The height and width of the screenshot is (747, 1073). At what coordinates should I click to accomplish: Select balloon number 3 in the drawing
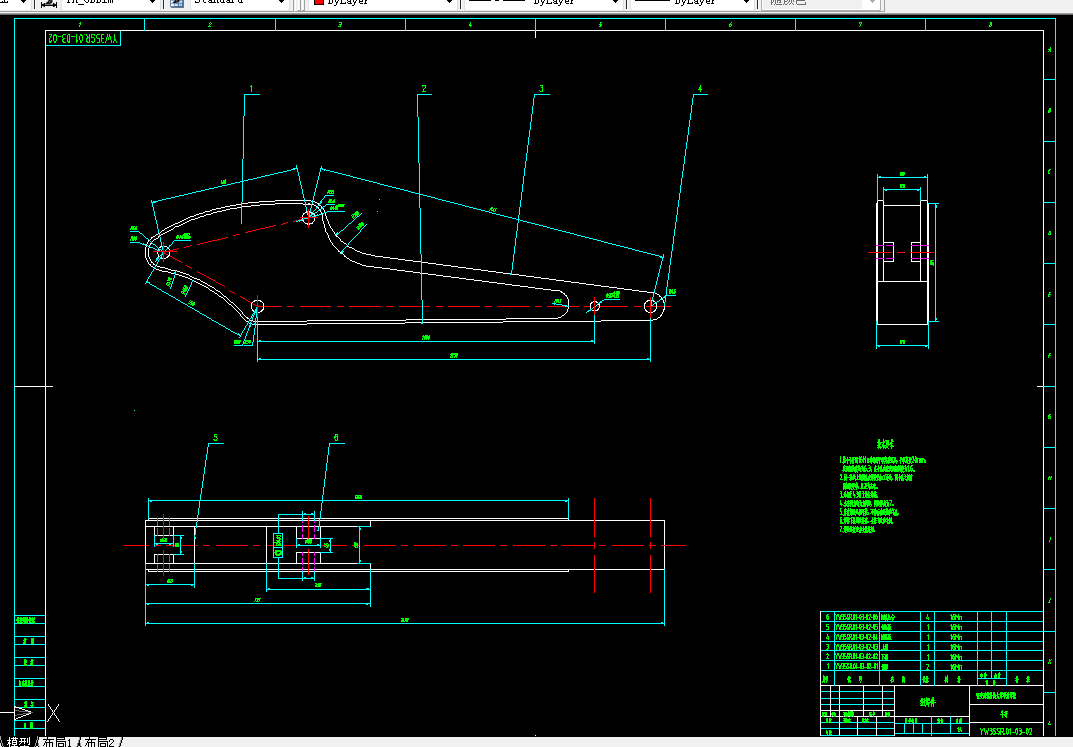point(541,89)
